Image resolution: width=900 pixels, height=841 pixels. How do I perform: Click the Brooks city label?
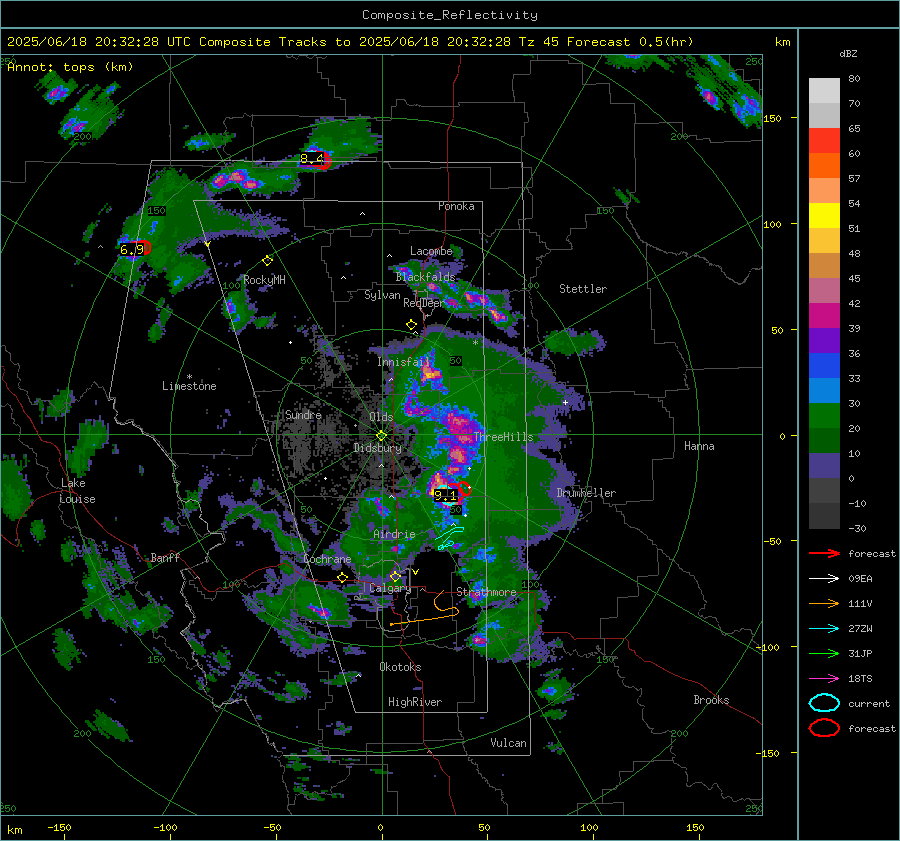711,700
